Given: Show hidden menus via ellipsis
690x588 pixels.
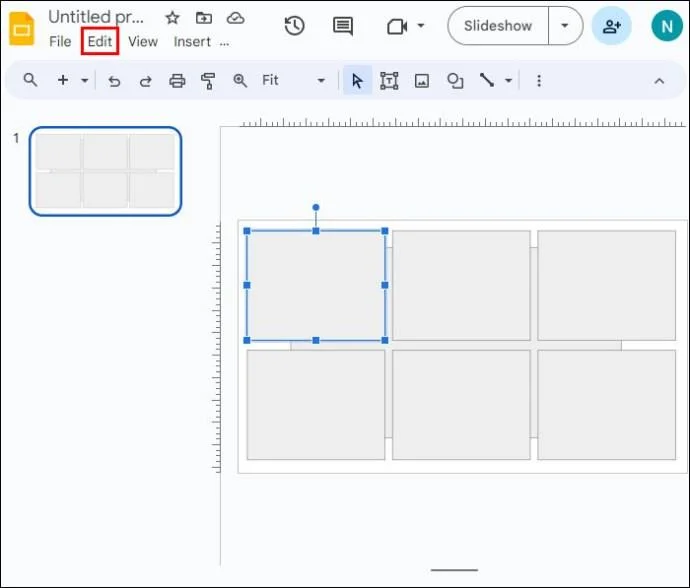Looking at the screenshot, I should (x=224, y=44).
